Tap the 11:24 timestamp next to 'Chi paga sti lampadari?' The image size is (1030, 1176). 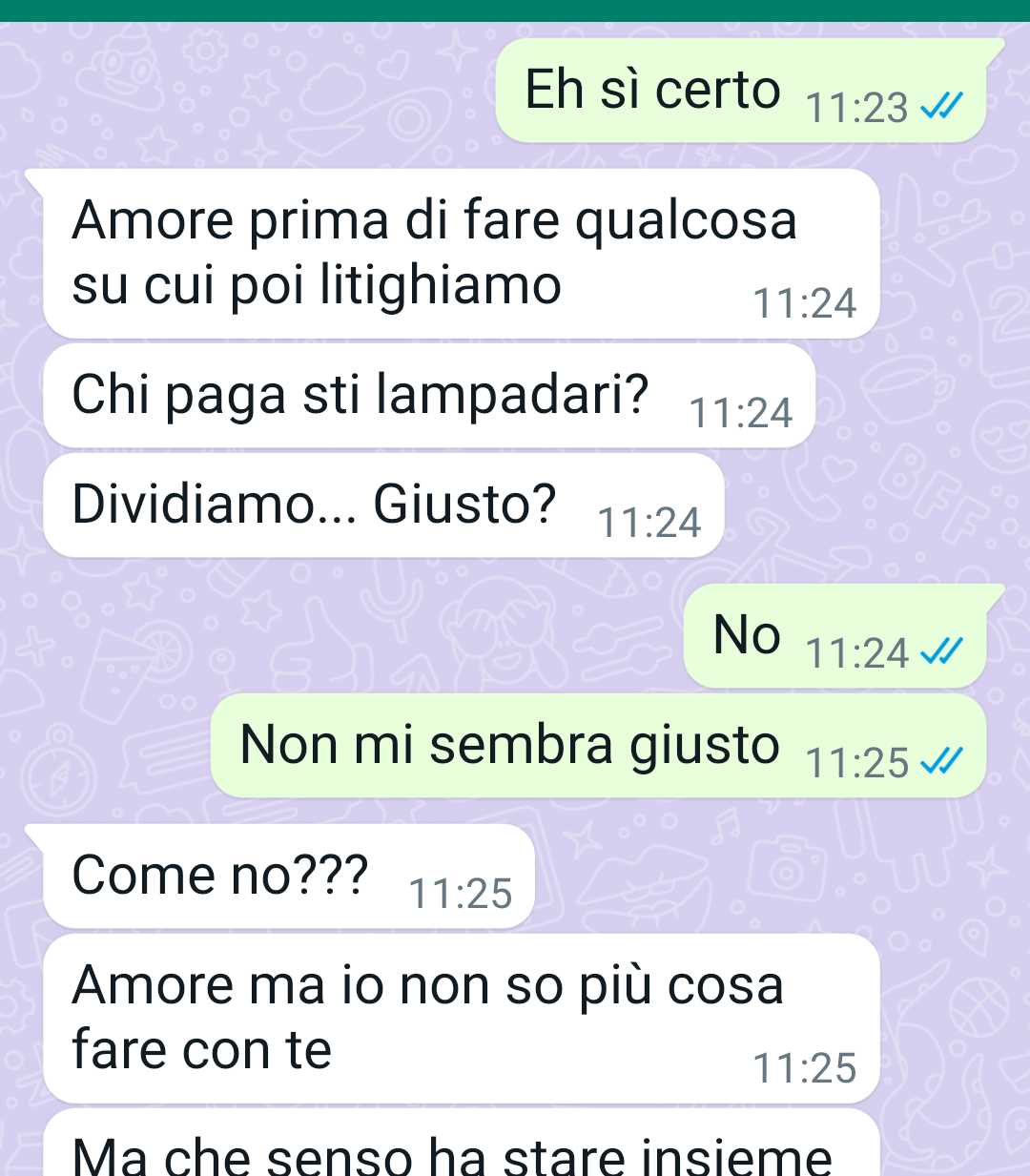click(x=741, y=413)
